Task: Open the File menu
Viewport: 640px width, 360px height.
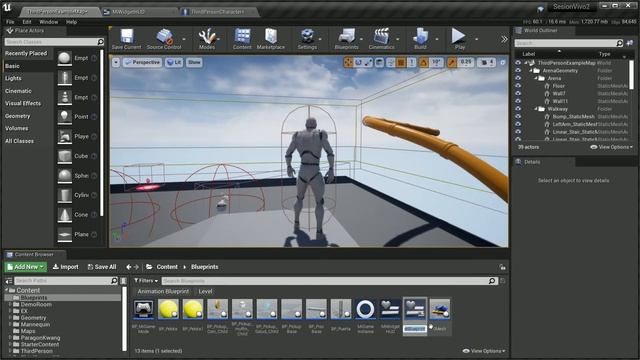Action: [x=10, y=22]
